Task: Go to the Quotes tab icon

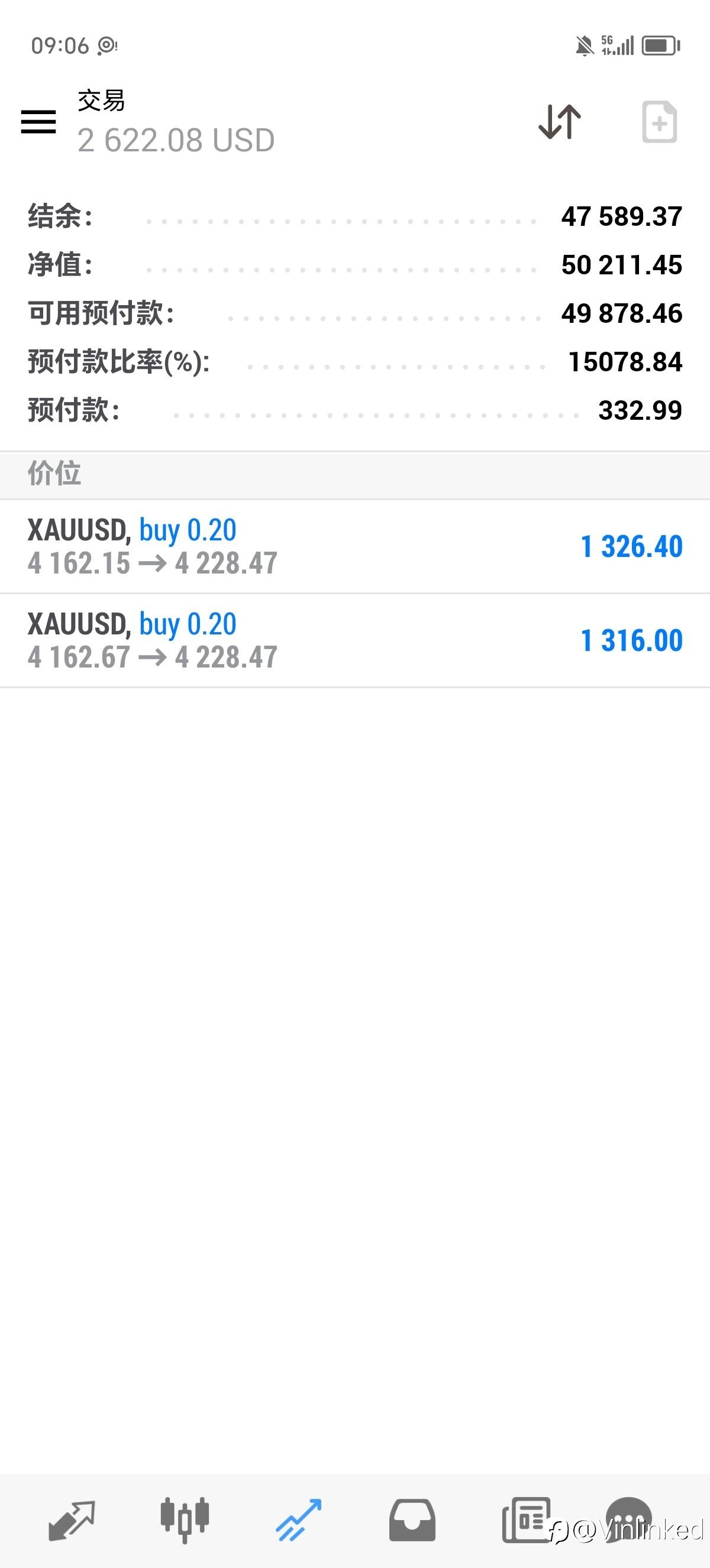Action: tap(72, 1520)
